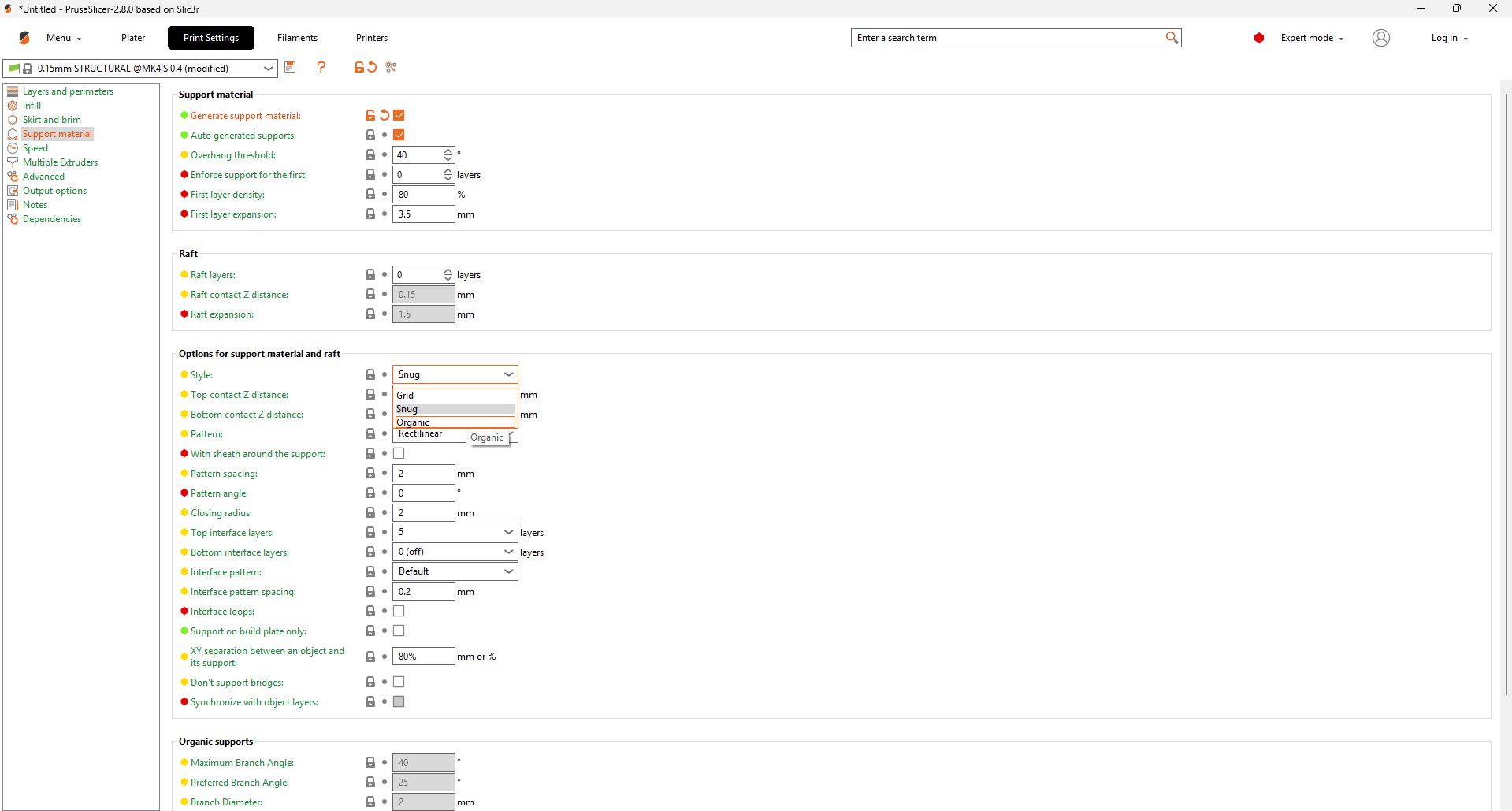
Task: Open the Log in menu
Action: point(1448,38)
